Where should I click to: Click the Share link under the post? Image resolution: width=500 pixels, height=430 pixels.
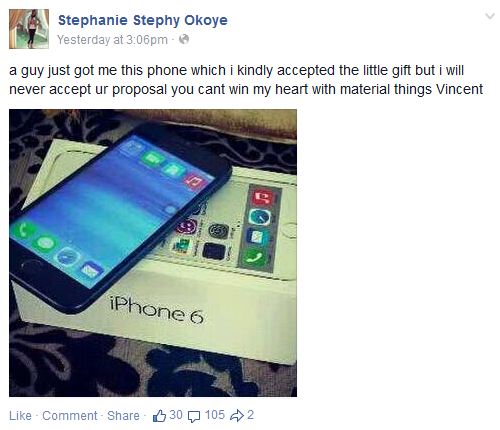click(x=123, y=416)
